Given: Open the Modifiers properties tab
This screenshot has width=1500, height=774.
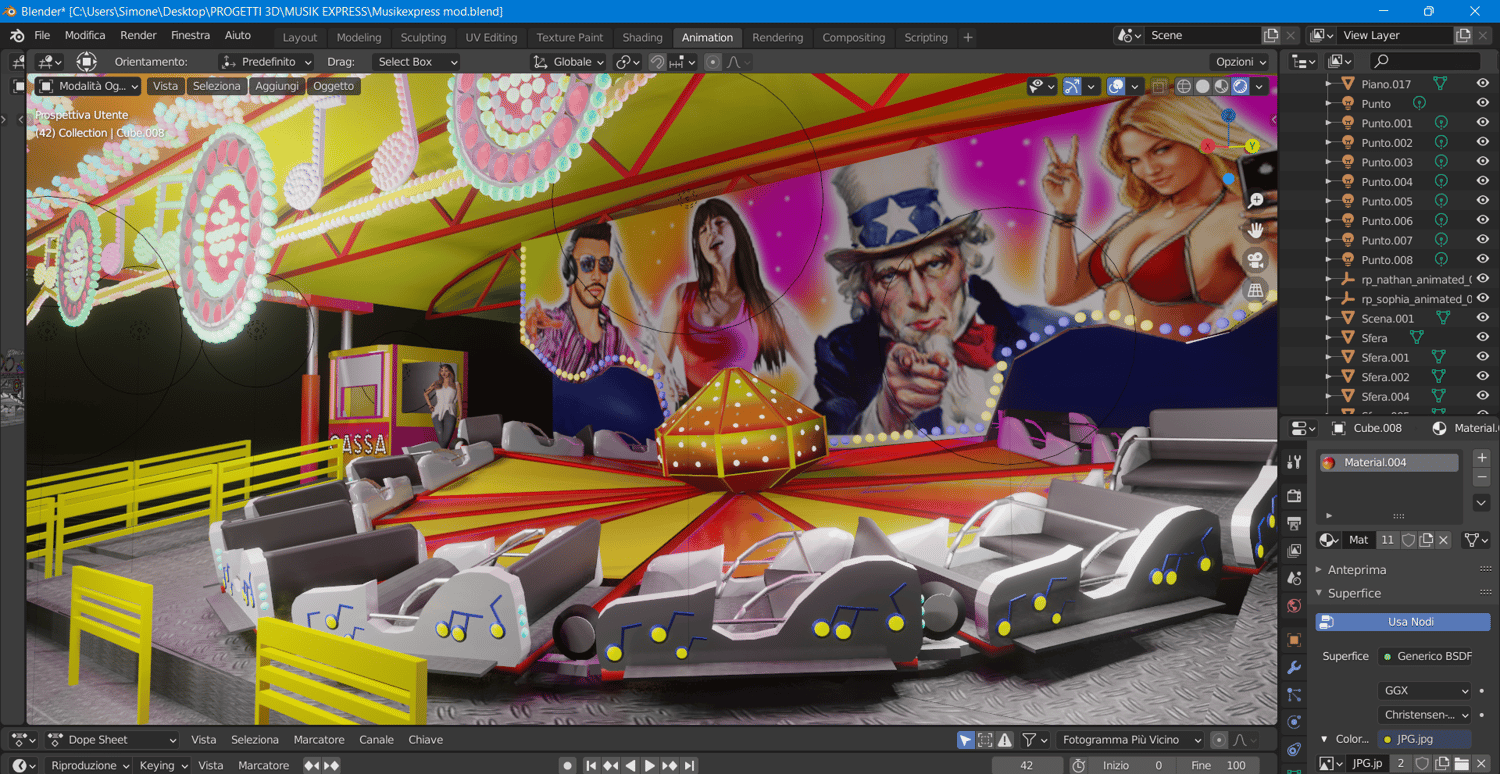Looking at the screenshot, I should tap(1294, 667).
